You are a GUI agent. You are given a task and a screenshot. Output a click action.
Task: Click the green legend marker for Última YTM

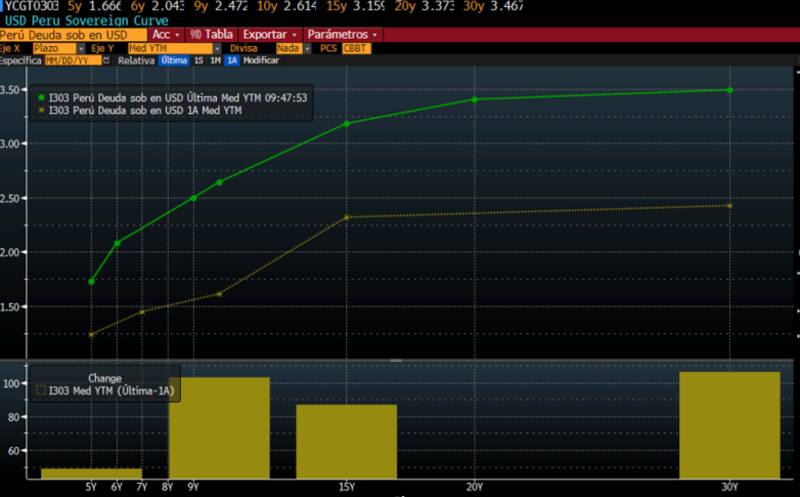coord(41,98)
